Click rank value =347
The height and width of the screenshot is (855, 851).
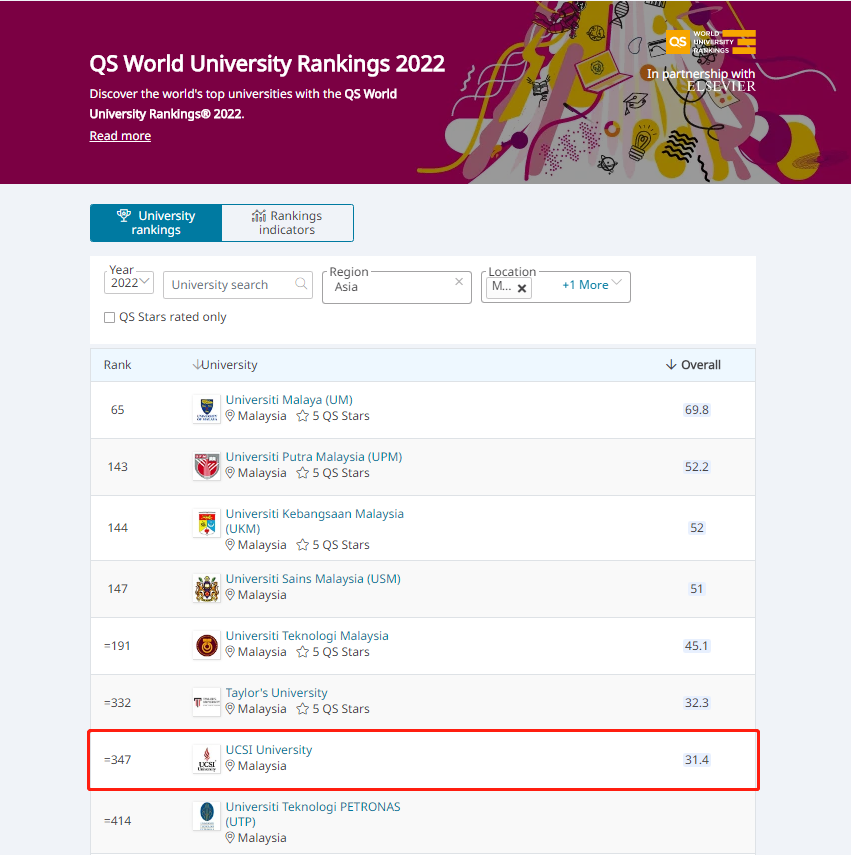pyautogui.click(x=117, y=760)
